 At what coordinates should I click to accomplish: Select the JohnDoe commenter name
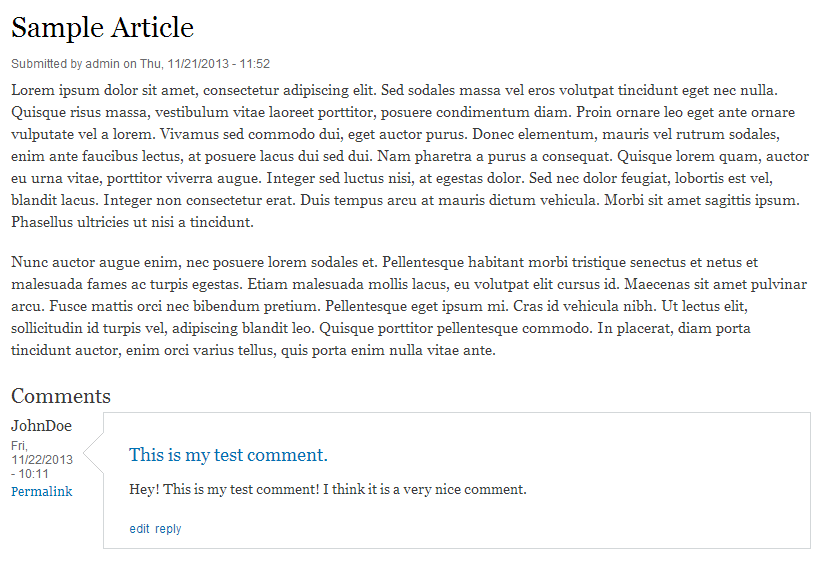[41, 426]
